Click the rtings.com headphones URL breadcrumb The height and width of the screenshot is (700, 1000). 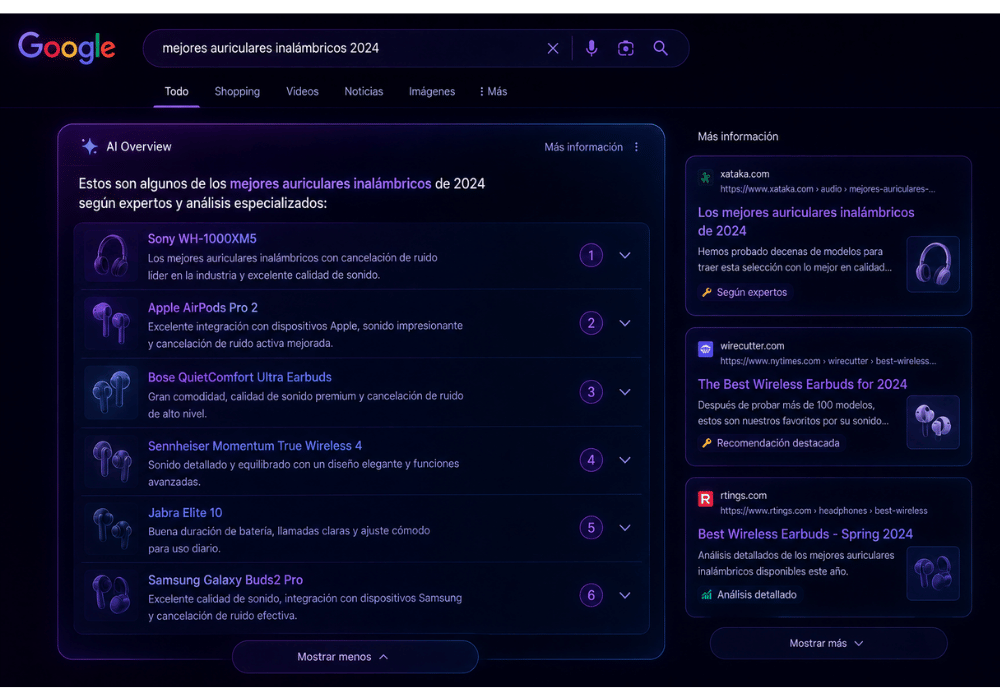823,511
